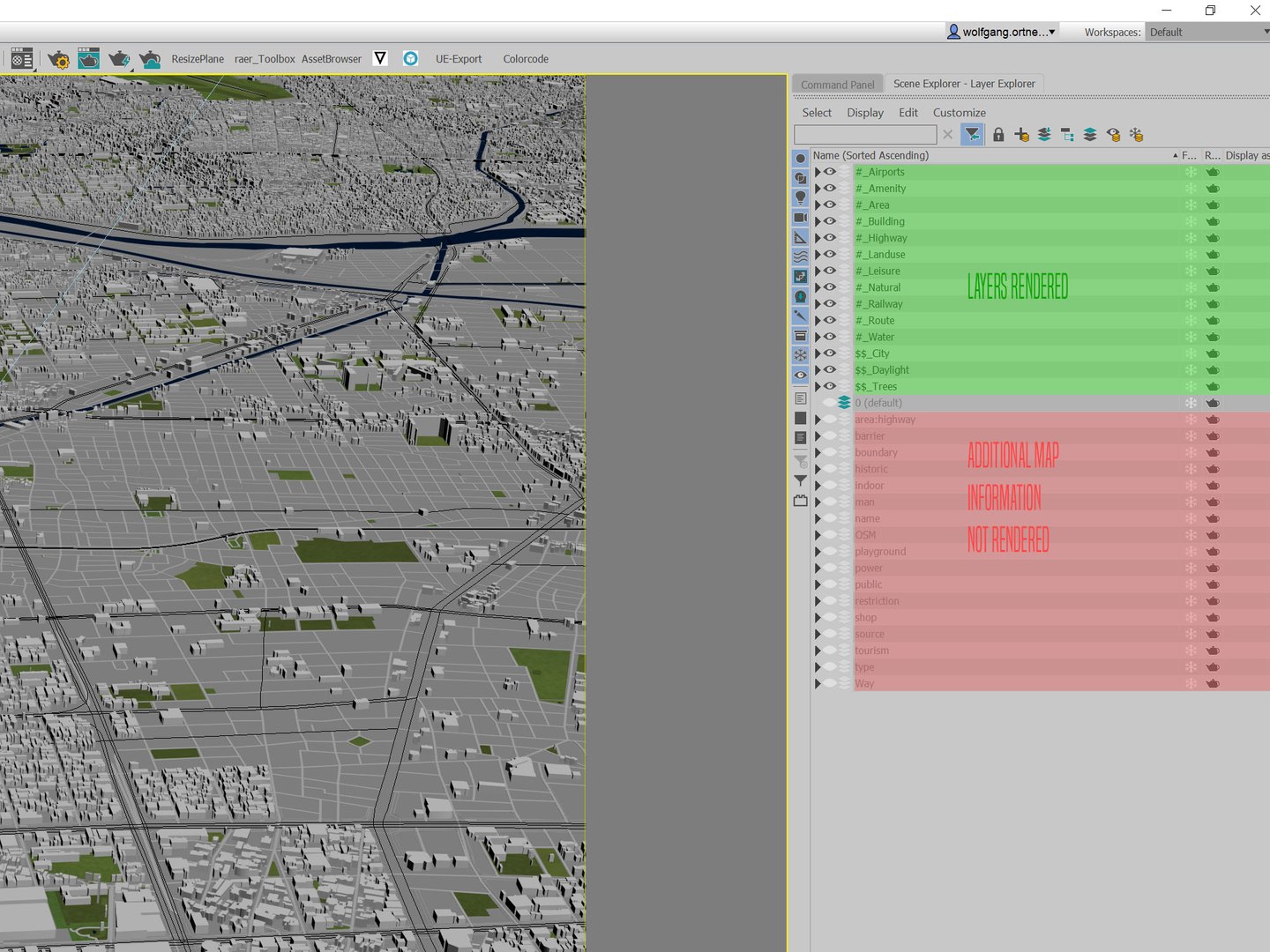
Task: Expand the playground layer
Action: point(818,552)
